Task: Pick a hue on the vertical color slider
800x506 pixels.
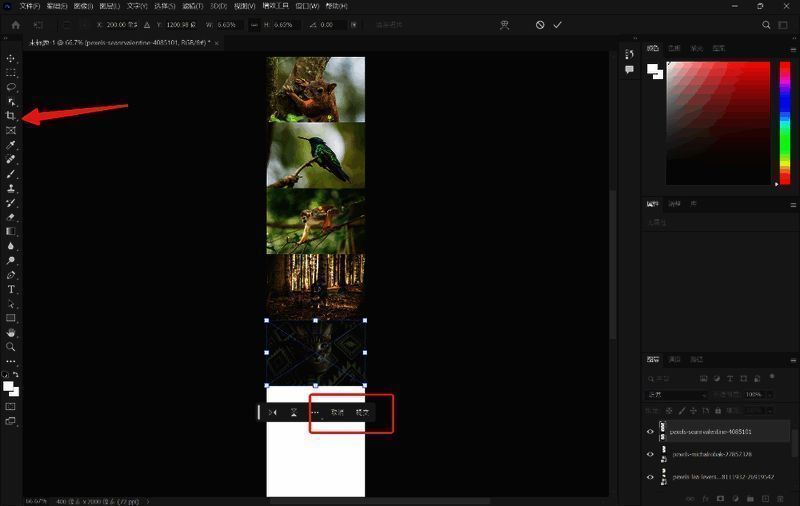Action: [x=784, y=120]
